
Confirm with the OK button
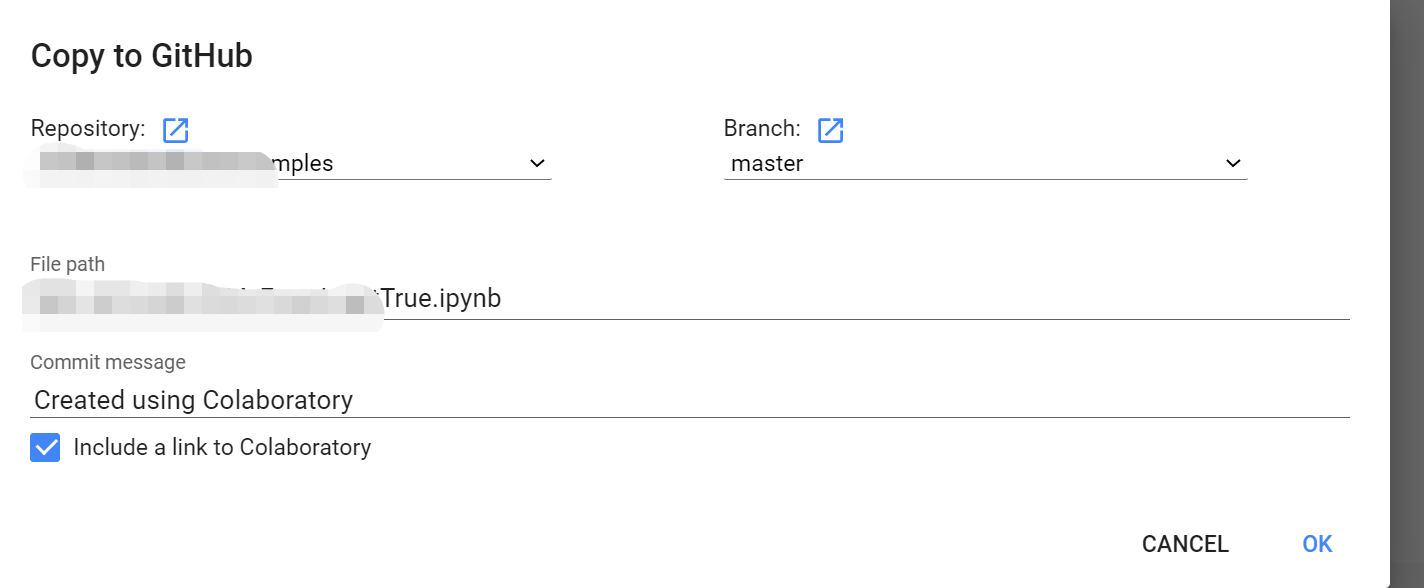1317,543
